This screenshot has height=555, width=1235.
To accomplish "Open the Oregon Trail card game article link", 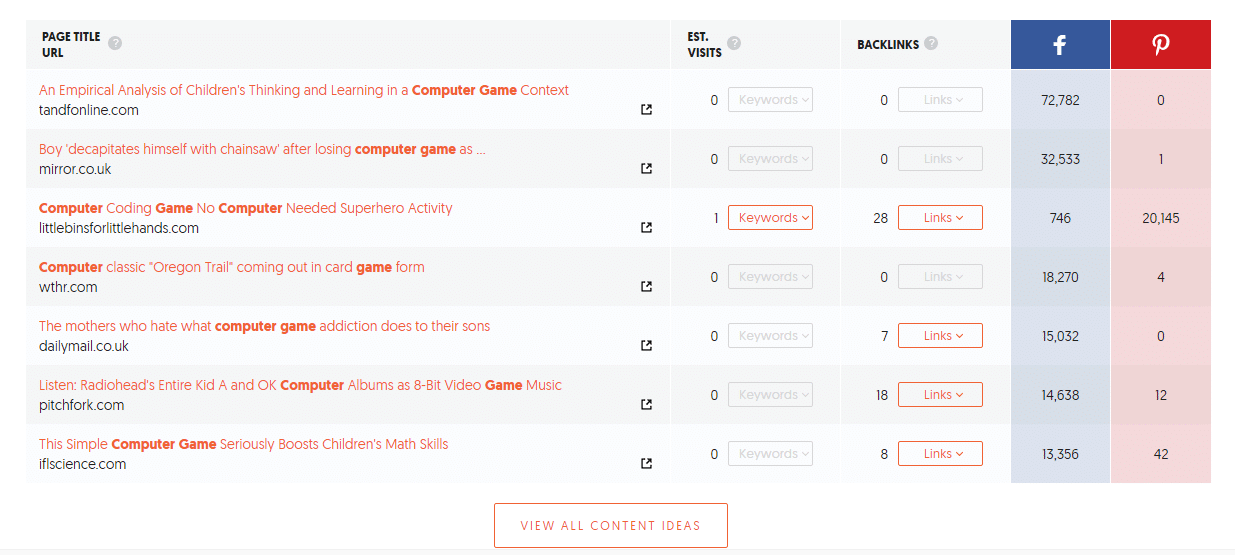I will (232, 267).
